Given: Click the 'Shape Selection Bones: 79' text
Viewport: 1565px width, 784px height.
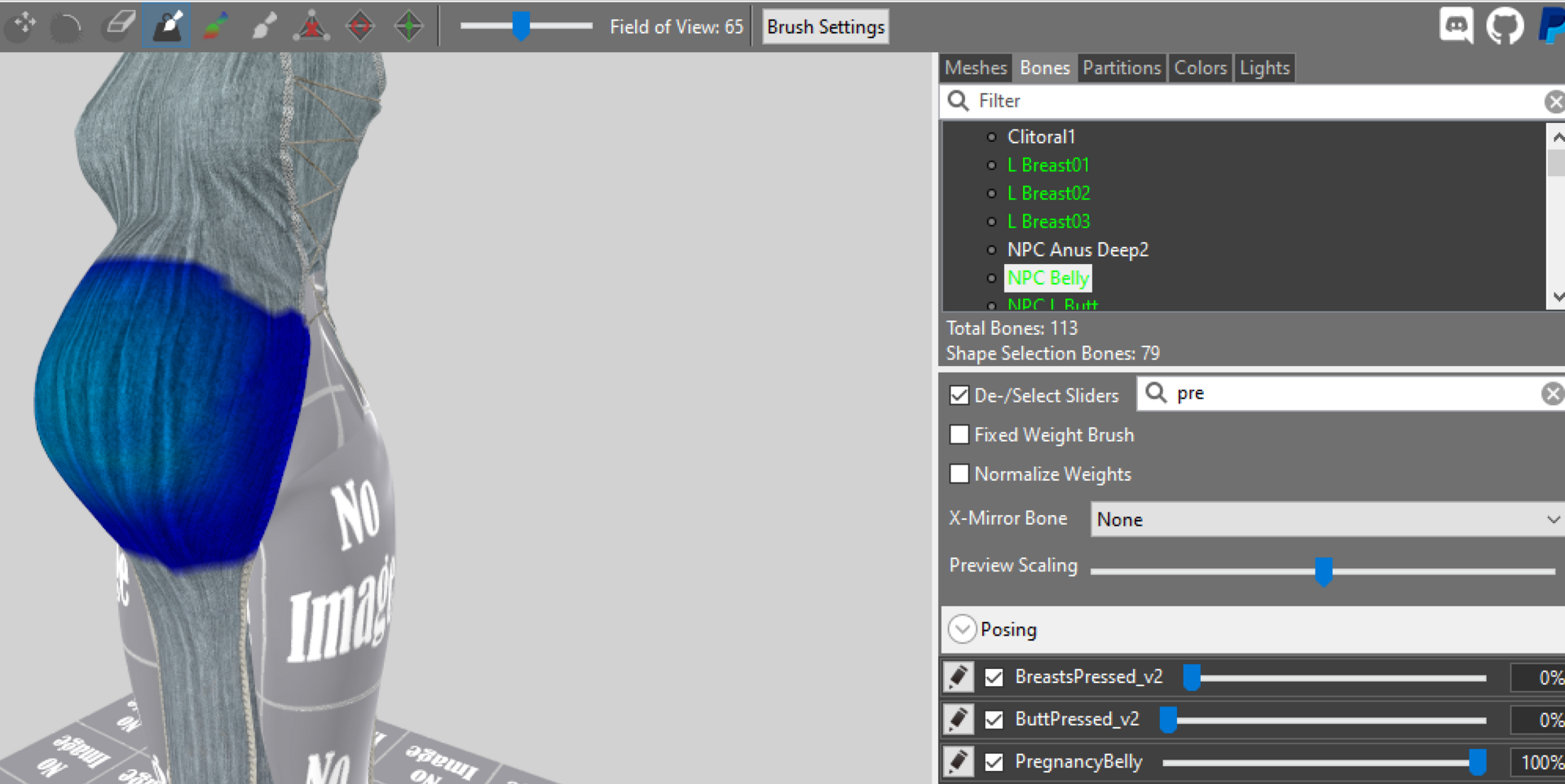Looking at the screenshot, I should pos(1052,353).
